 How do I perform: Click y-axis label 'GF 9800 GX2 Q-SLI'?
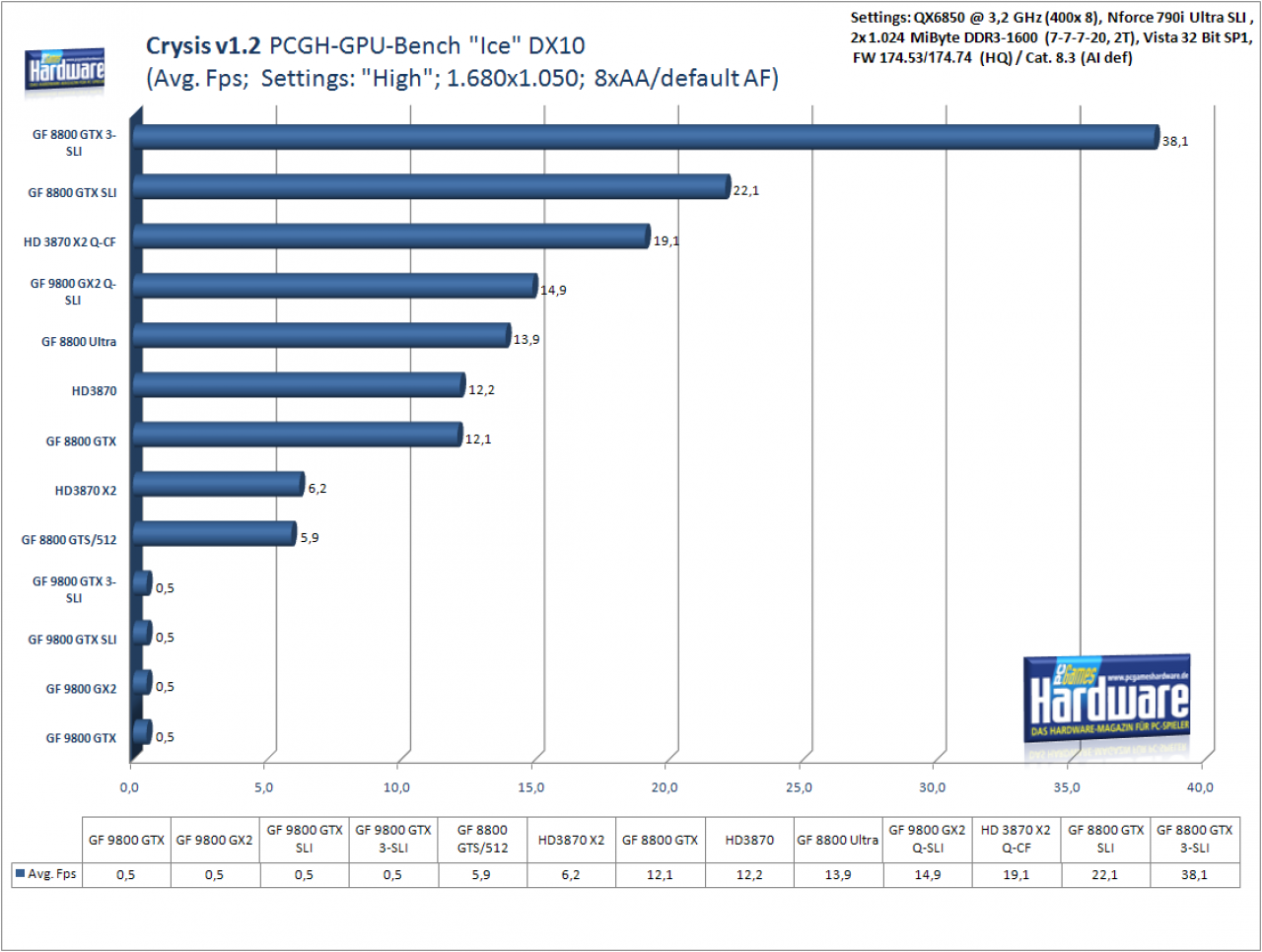73,292
